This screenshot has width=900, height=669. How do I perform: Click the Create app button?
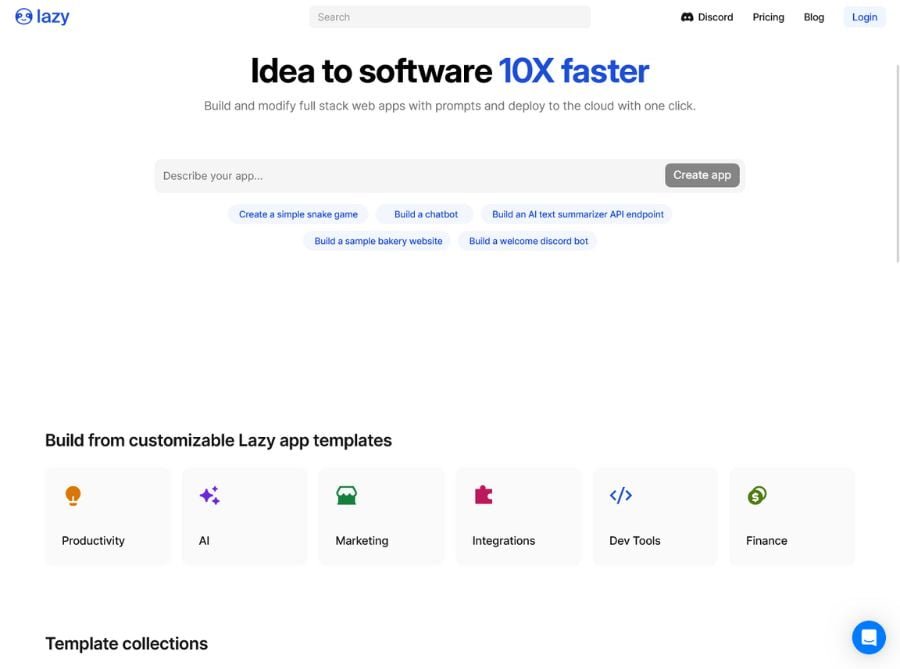coord(702,175)
